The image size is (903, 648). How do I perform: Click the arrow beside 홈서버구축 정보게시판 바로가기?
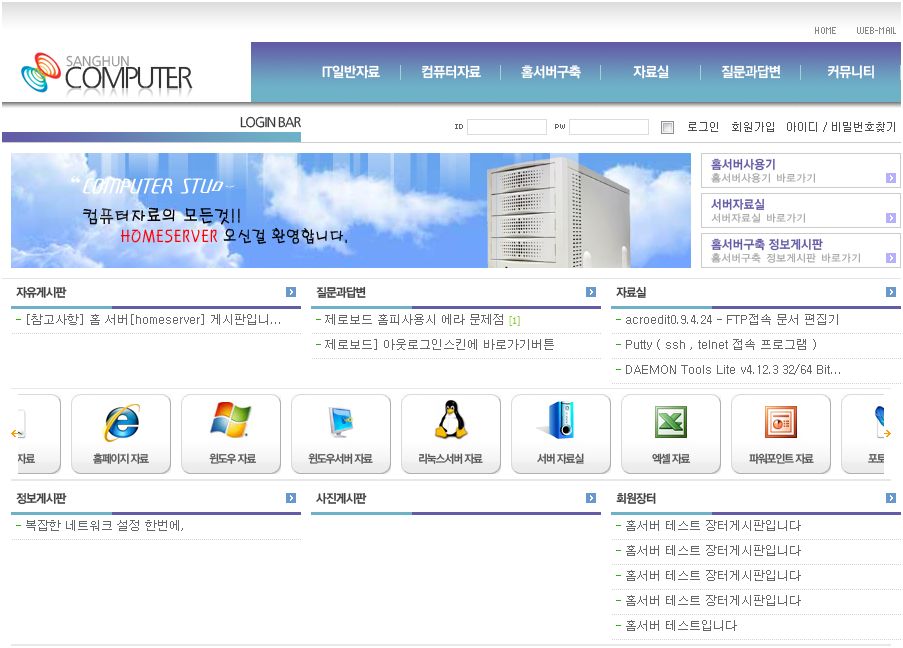tap(891, 257)
